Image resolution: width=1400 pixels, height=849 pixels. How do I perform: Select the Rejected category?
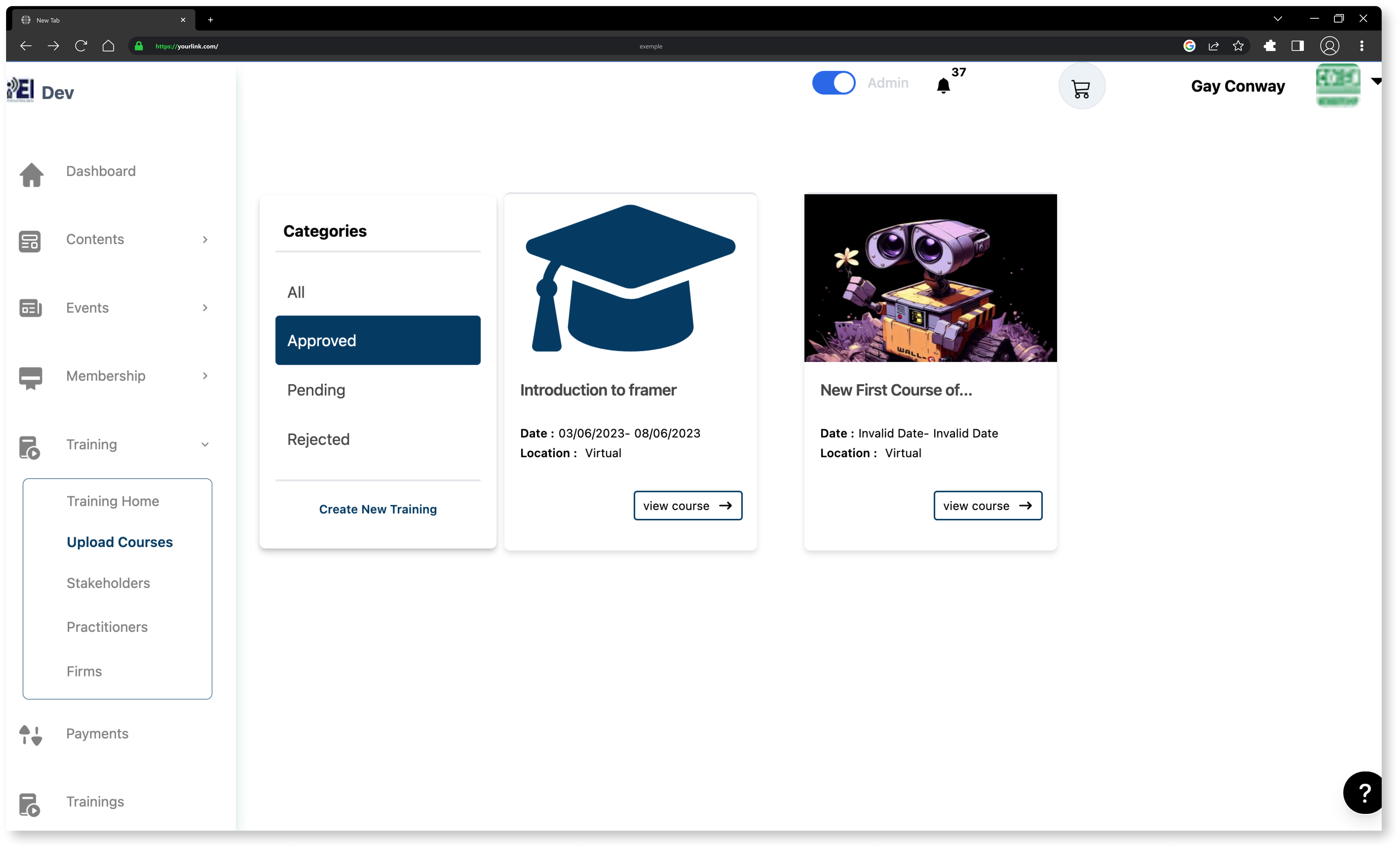(x=318, y=439)
